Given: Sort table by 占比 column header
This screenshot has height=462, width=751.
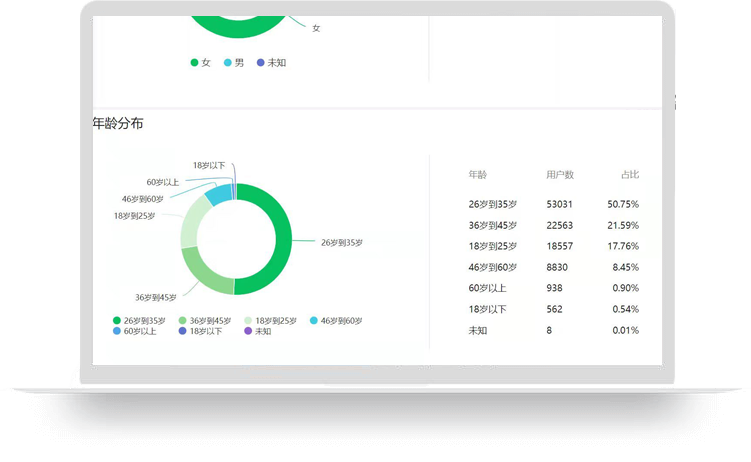Looking at the screenshot, I should point(629,175).
